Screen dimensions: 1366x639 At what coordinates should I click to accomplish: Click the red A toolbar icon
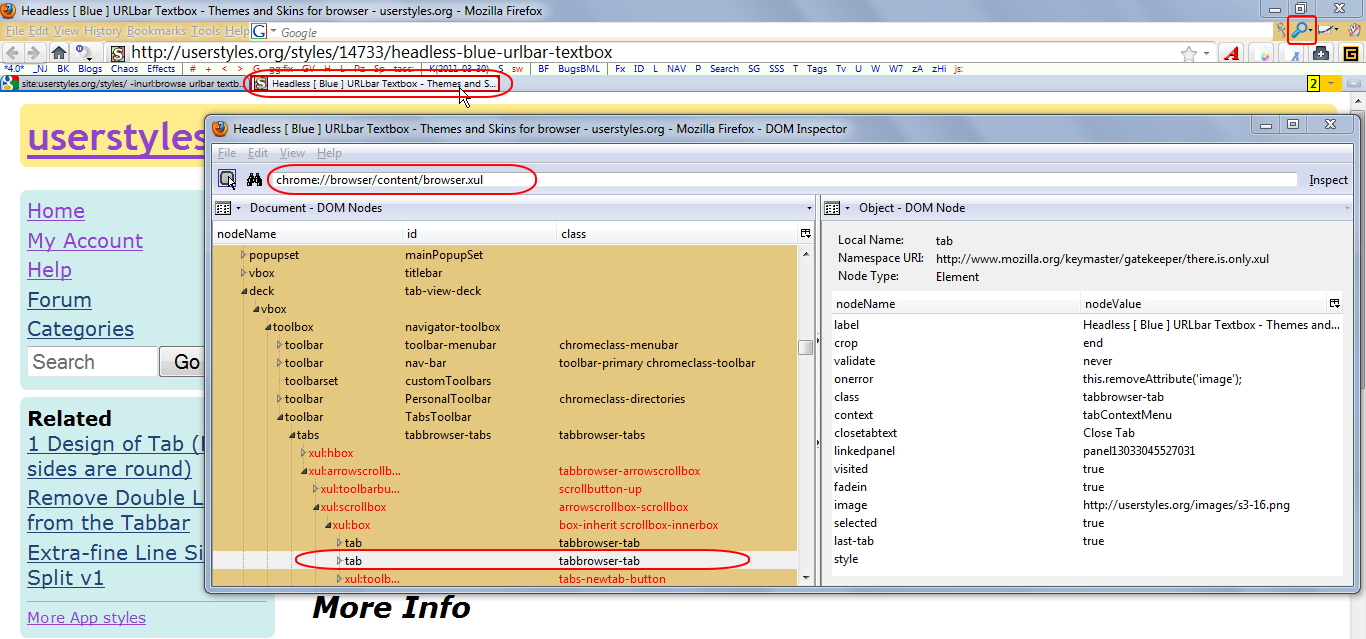click(1231, 53)
